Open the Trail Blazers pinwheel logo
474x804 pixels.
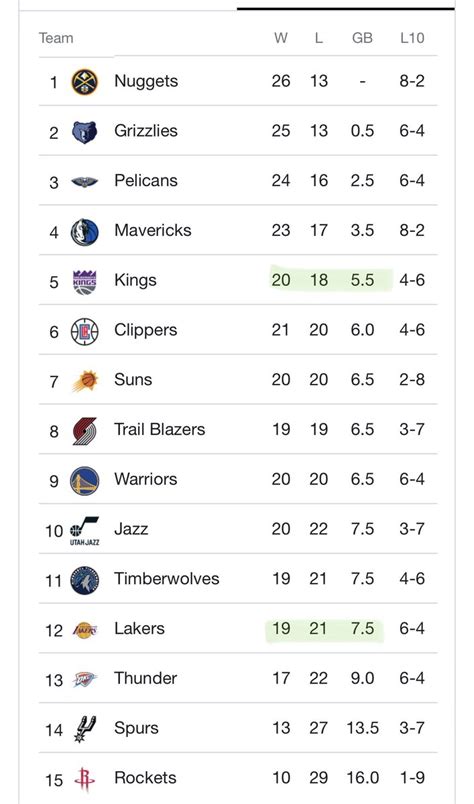(x=85, y=431)
